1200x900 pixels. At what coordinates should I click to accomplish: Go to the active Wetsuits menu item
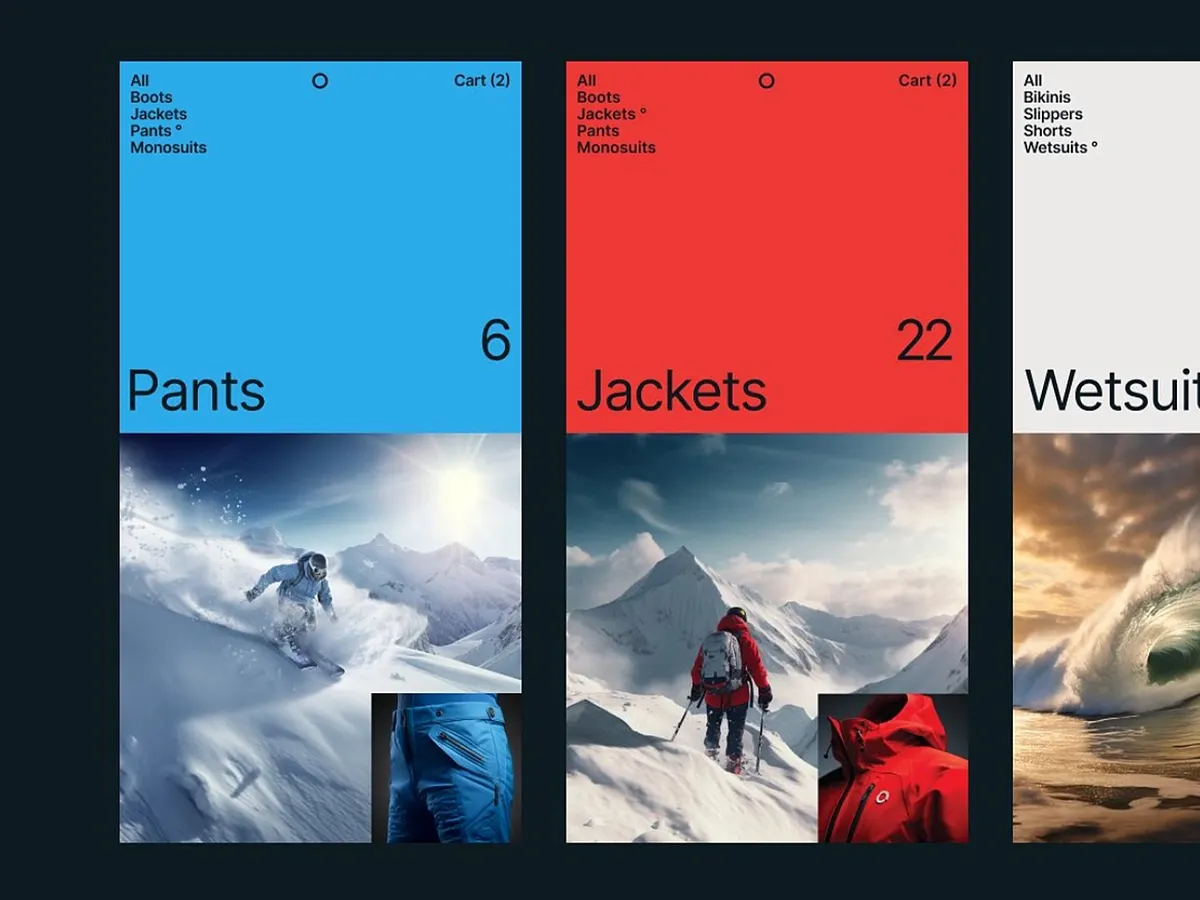tap(1060, 147)
